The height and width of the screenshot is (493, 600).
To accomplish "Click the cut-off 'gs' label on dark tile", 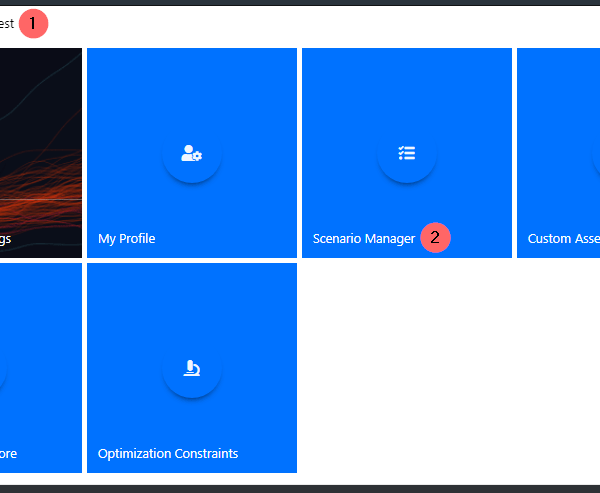I will pyautogui.click(x=6, y=239).
